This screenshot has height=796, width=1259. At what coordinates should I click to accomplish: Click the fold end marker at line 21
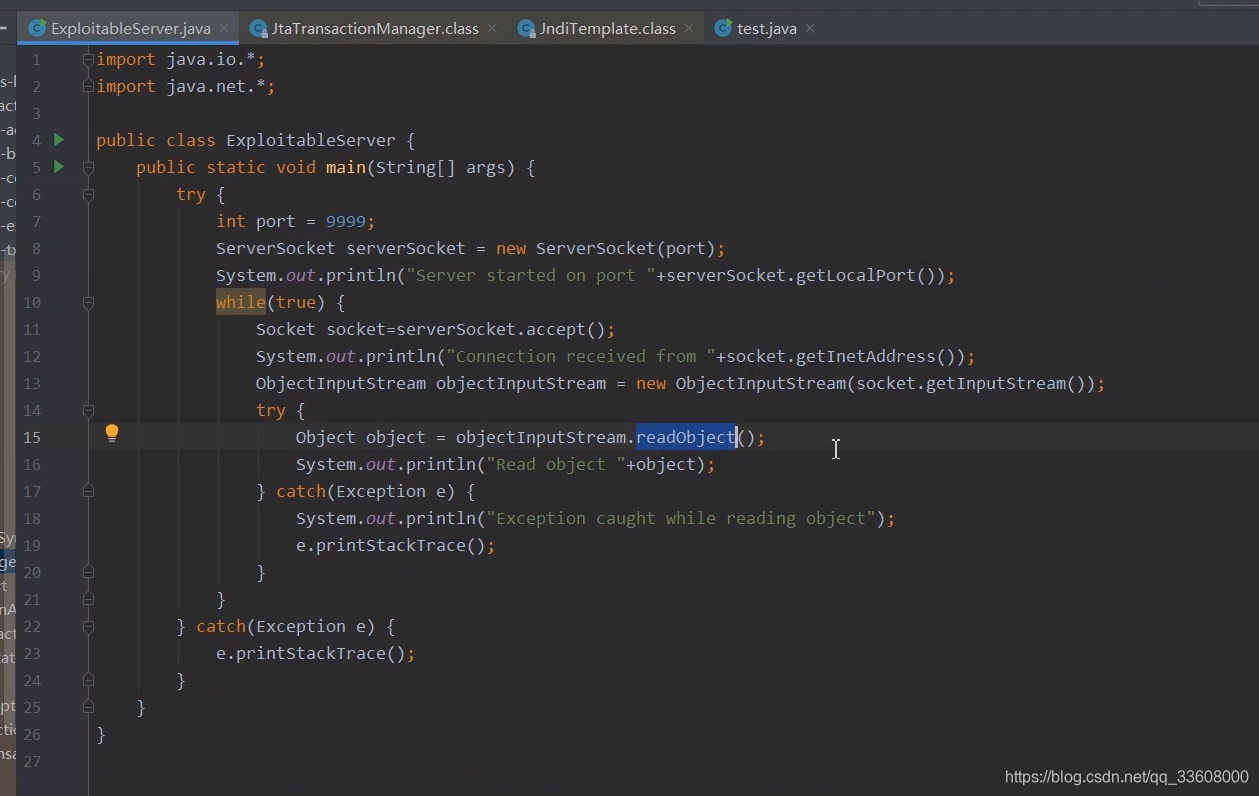coord(88,599)
